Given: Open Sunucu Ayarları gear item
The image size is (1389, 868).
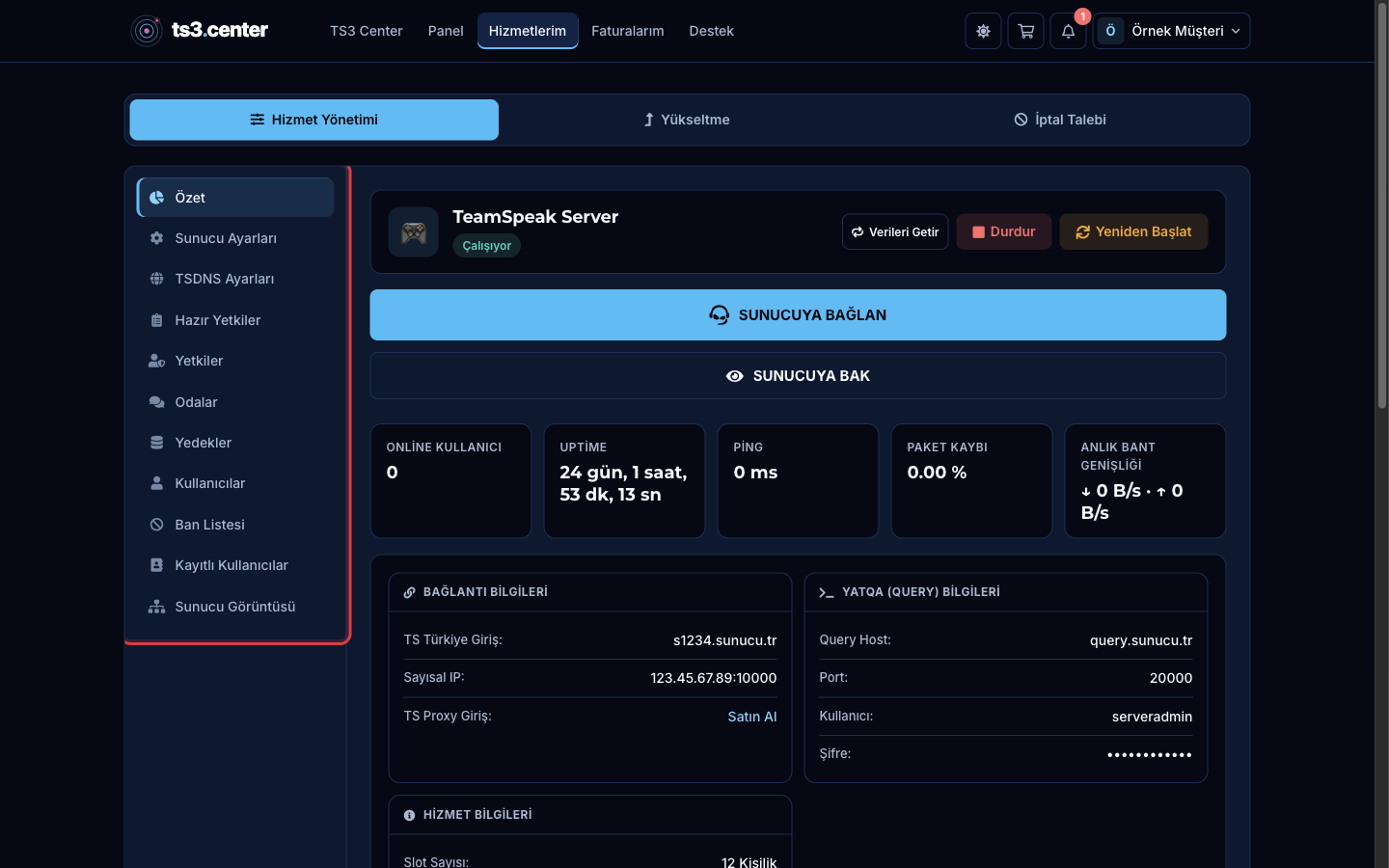Looking at the screenshot, I should (x=235, y=238).
